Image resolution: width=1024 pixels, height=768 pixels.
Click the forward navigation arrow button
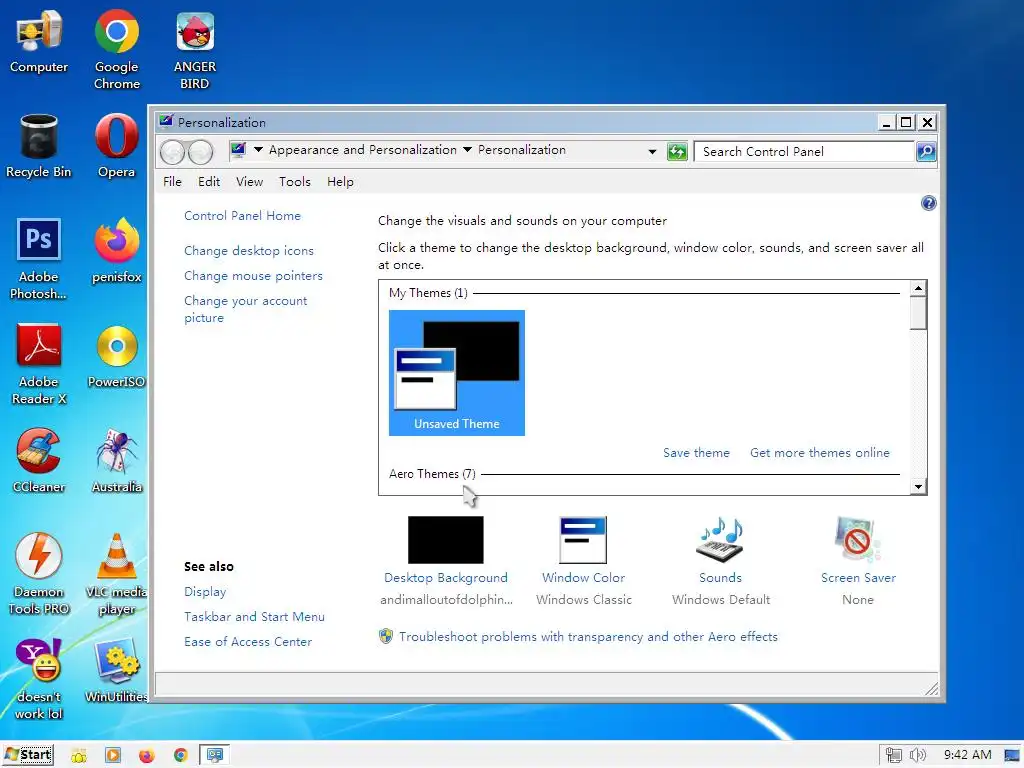pyautogui.click(x=200, y=152)
